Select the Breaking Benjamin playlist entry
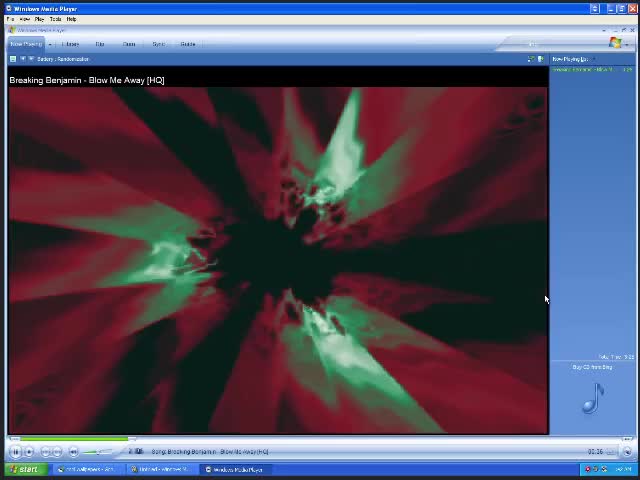Viewport: 640px width, 480px height. click(x=592, y=70)
